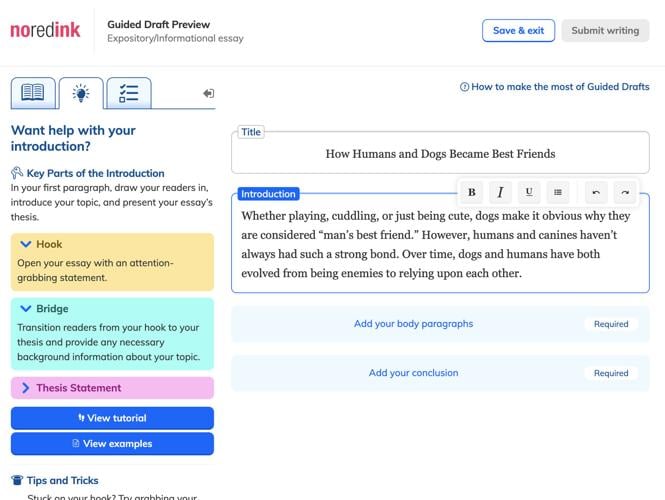The image size is (665, 500).
Task: Open the book reading tab icon
Action: click(x=33, y=93)
